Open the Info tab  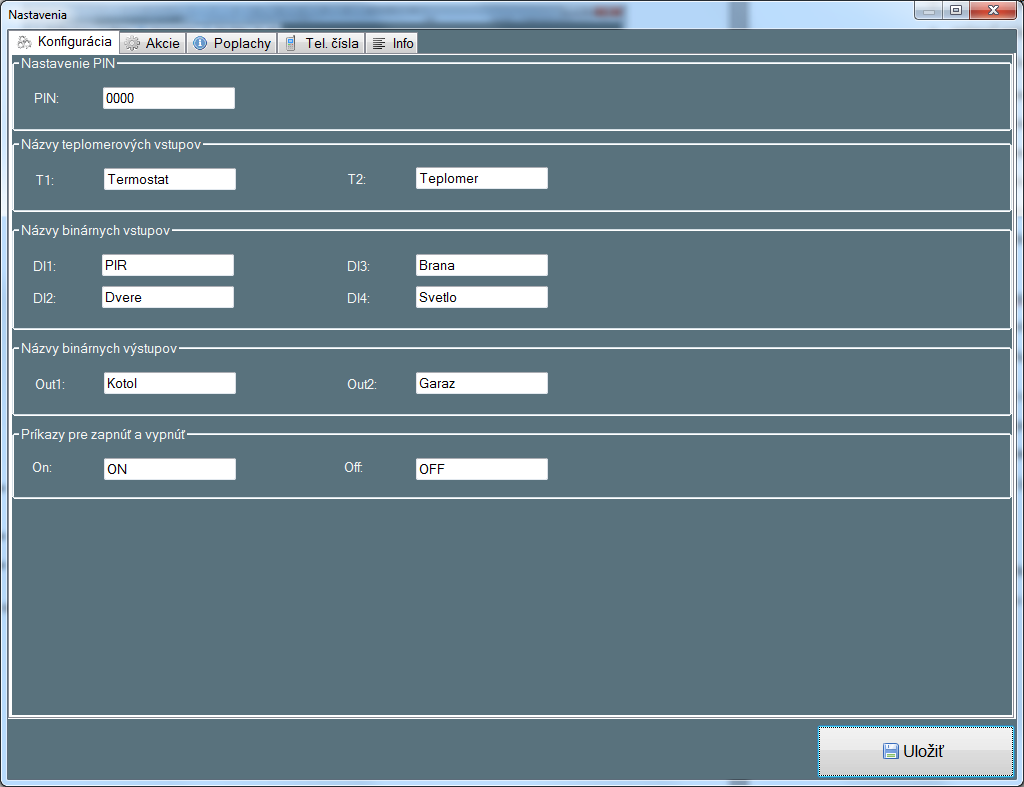pyautogui.click(x=392, y=43)
